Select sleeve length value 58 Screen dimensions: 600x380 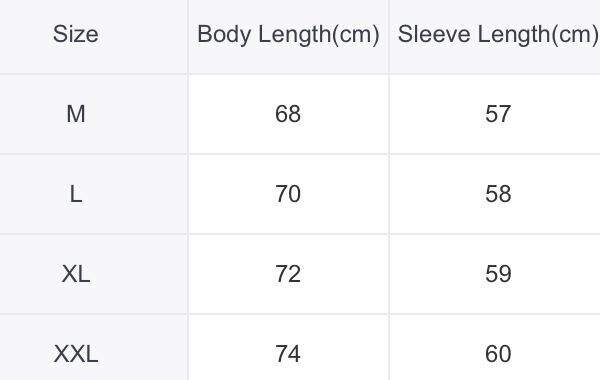[x=498, y=194]
